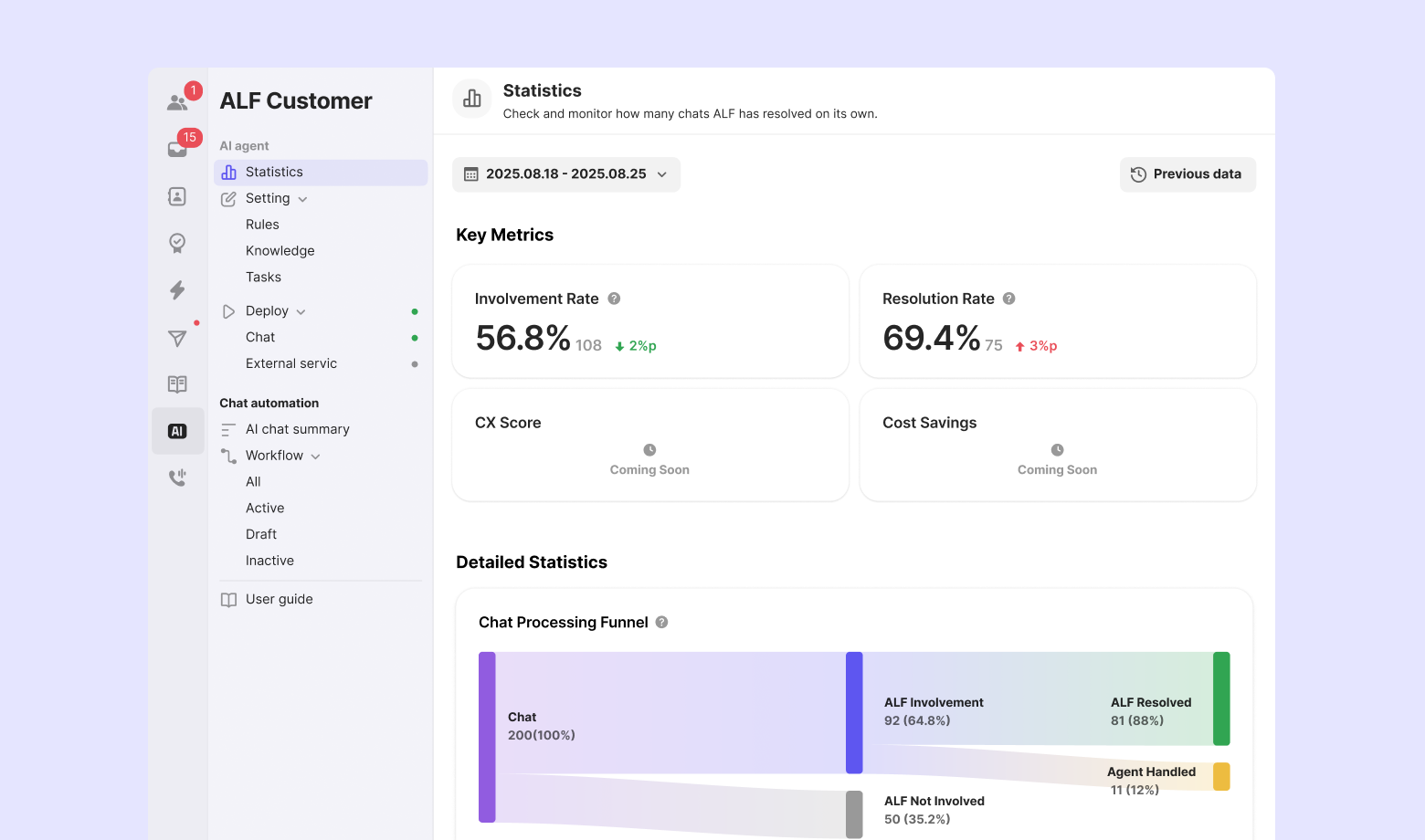Open the open-book documents icon in rail
The height and width of the screenshot is (840, 1425).
pyautogui.click(x=177, y=384)
